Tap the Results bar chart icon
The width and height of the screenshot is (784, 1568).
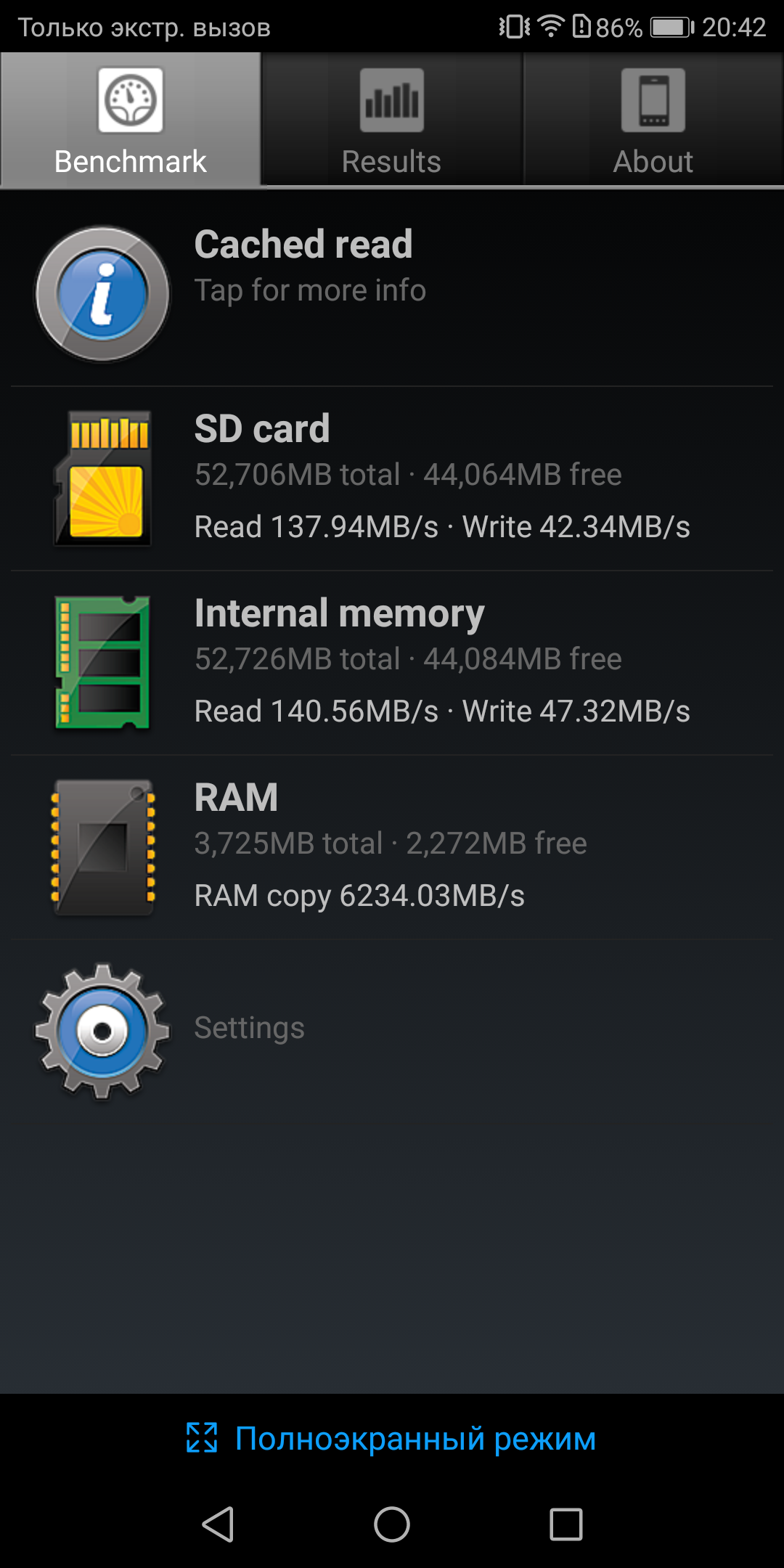[x=392, y=100]
